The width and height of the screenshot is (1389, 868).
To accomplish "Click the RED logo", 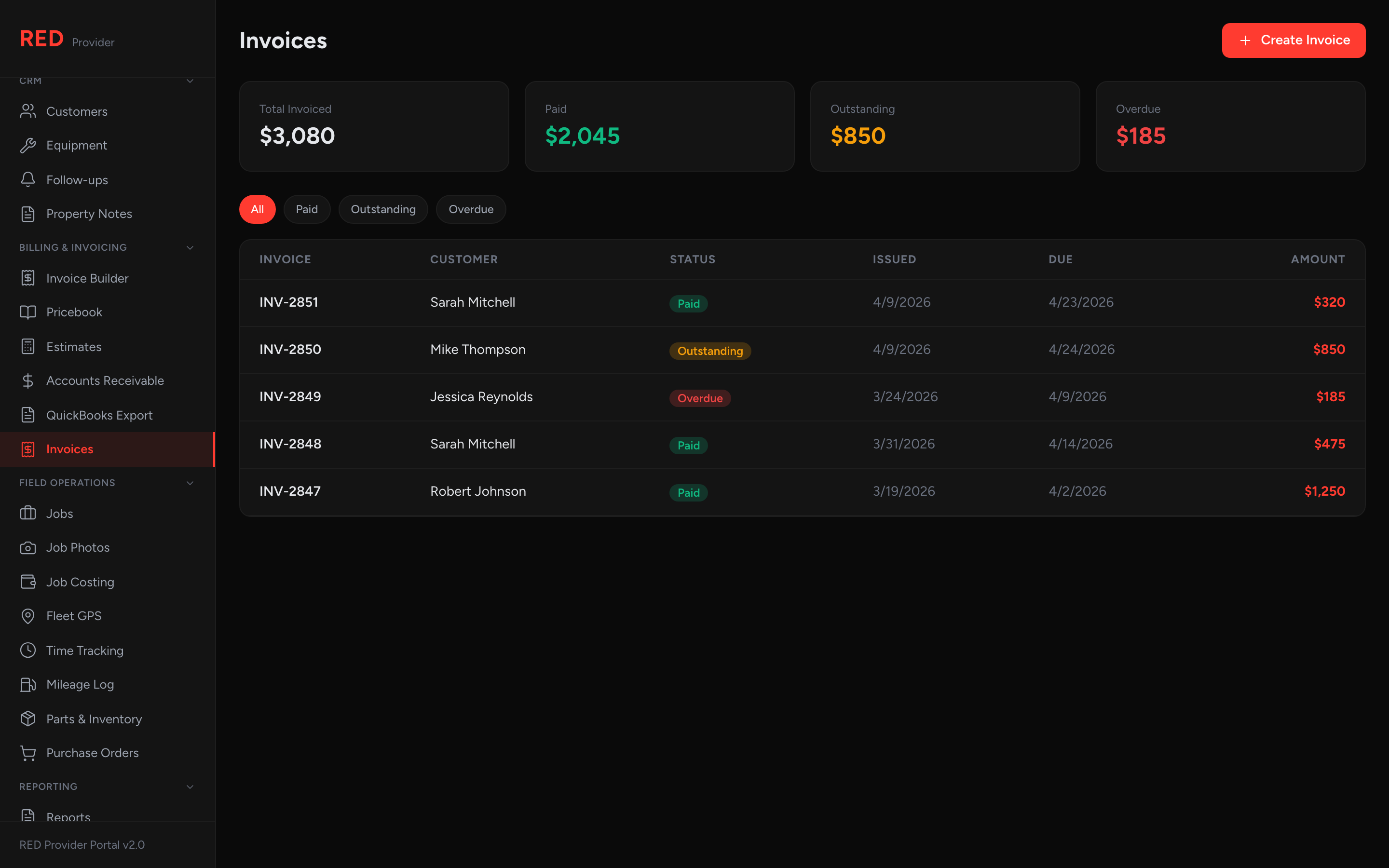I will [x=41, y=39].
